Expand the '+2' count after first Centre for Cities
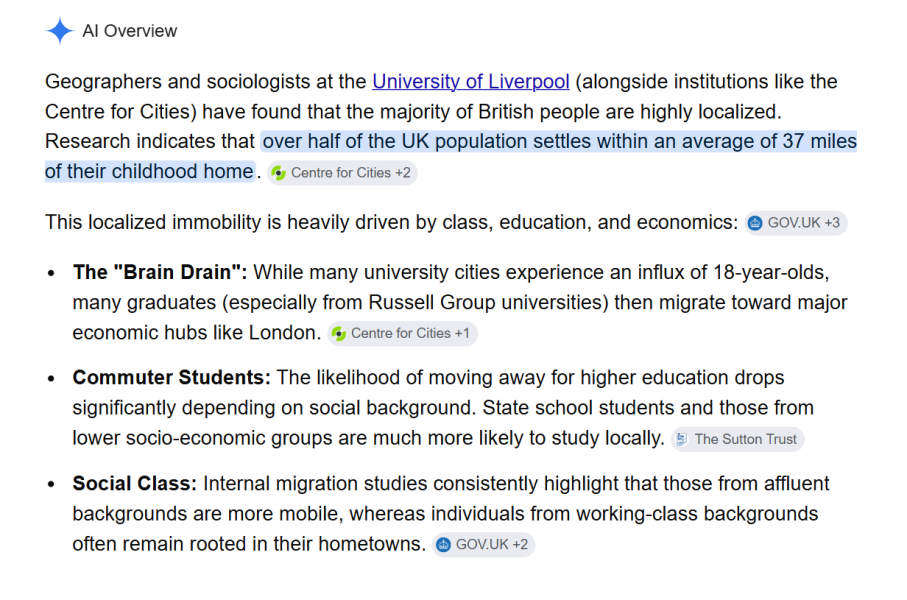This screenshot has height=600, width=907. click(403, 173)
